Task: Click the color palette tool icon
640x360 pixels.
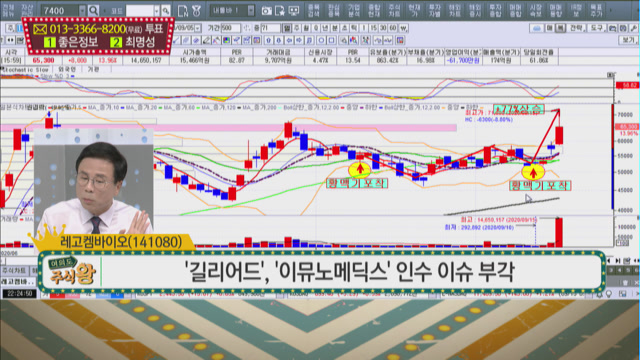Action: [227, 40]
